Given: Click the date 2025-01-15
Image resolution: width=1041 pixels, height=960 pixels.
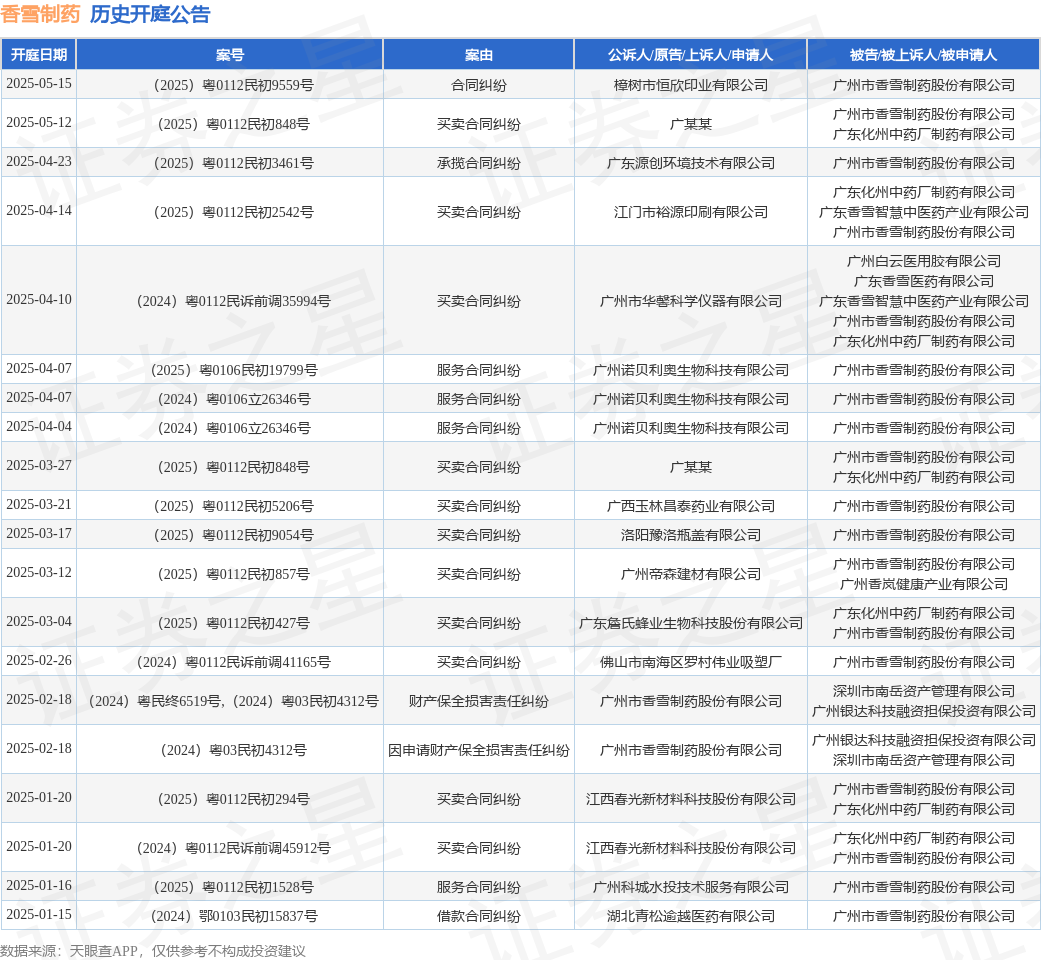Looking at the screenshot, I should tap(39, 915).
